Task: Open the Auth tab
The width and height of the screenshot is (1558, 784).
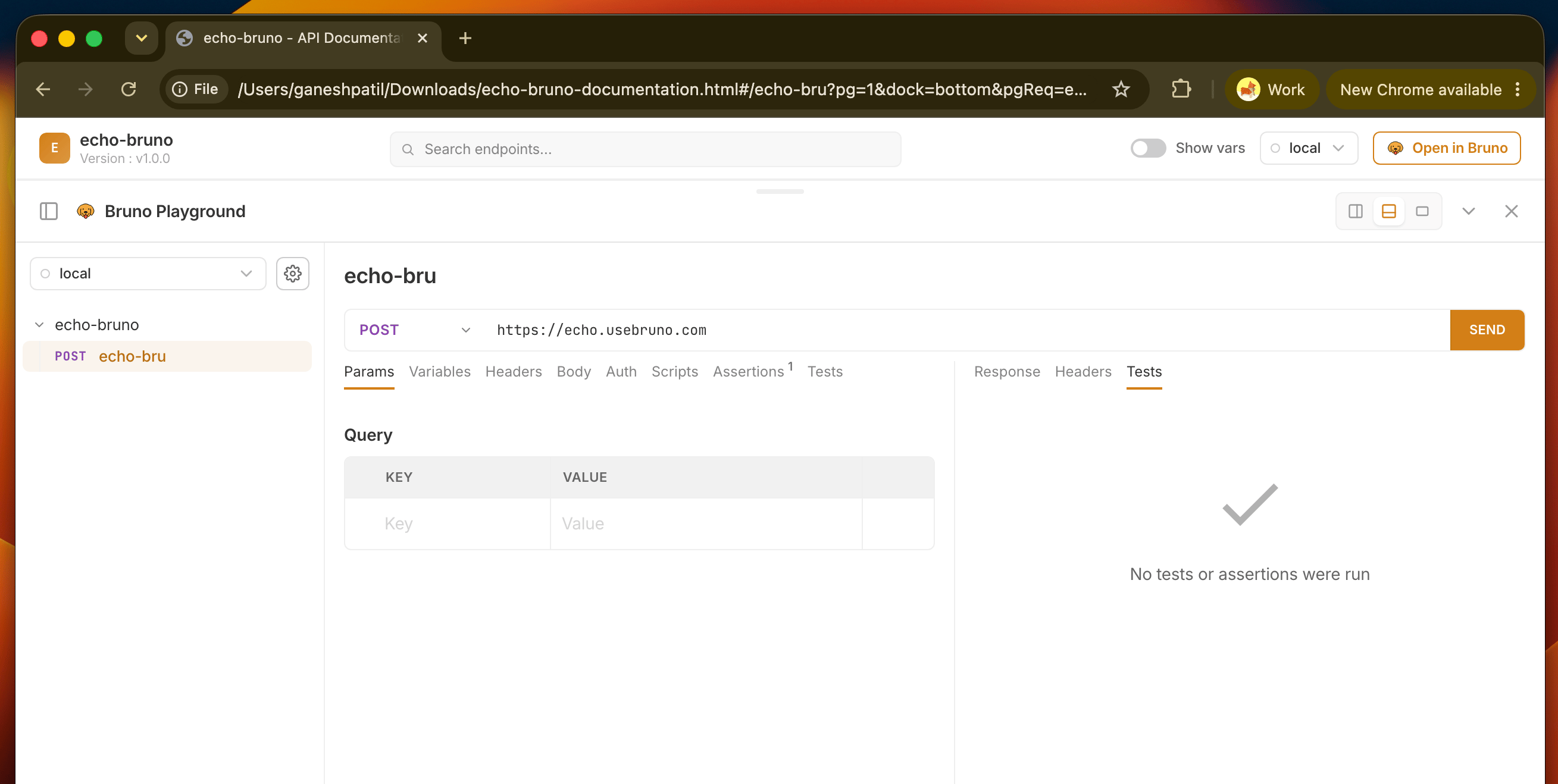Action: coord(621,372)
